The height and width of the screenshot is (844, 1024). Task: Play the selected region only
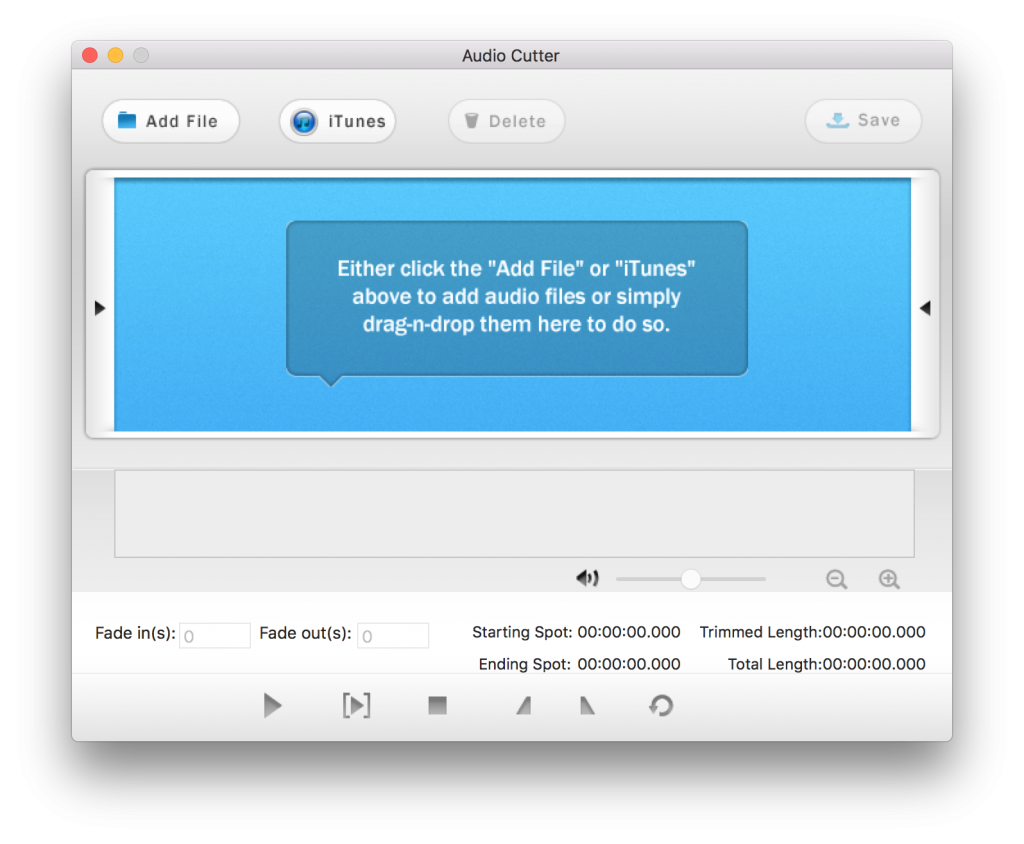356,706
